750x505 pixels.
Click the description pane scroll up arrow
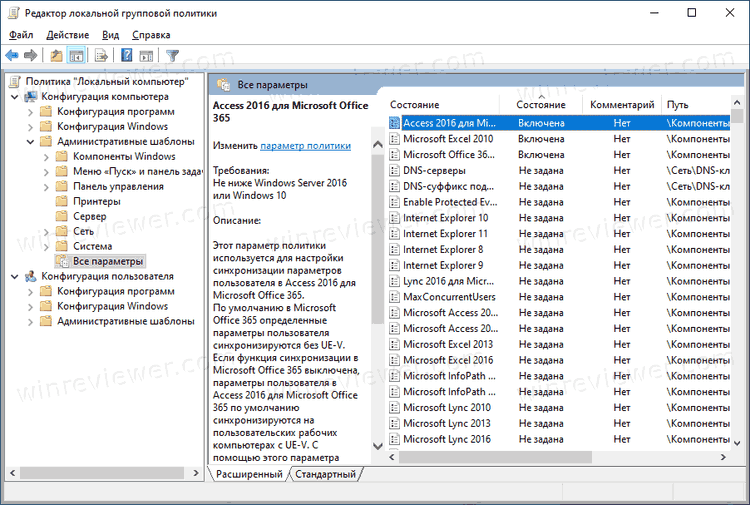[x=377, y=144]
